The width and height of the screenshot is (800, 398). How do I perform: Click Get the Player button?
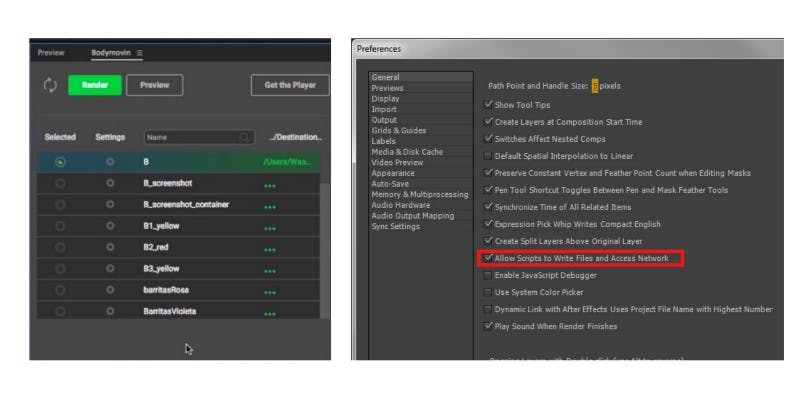pos(290,85)
